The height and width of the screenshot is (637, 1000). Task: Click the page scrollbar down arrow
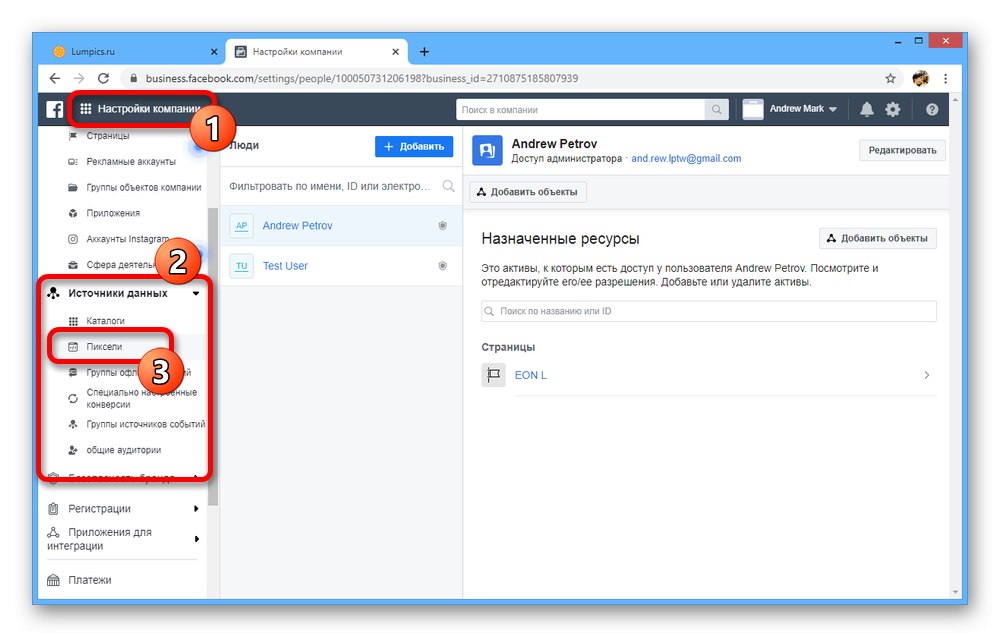(x=955, y=592)
